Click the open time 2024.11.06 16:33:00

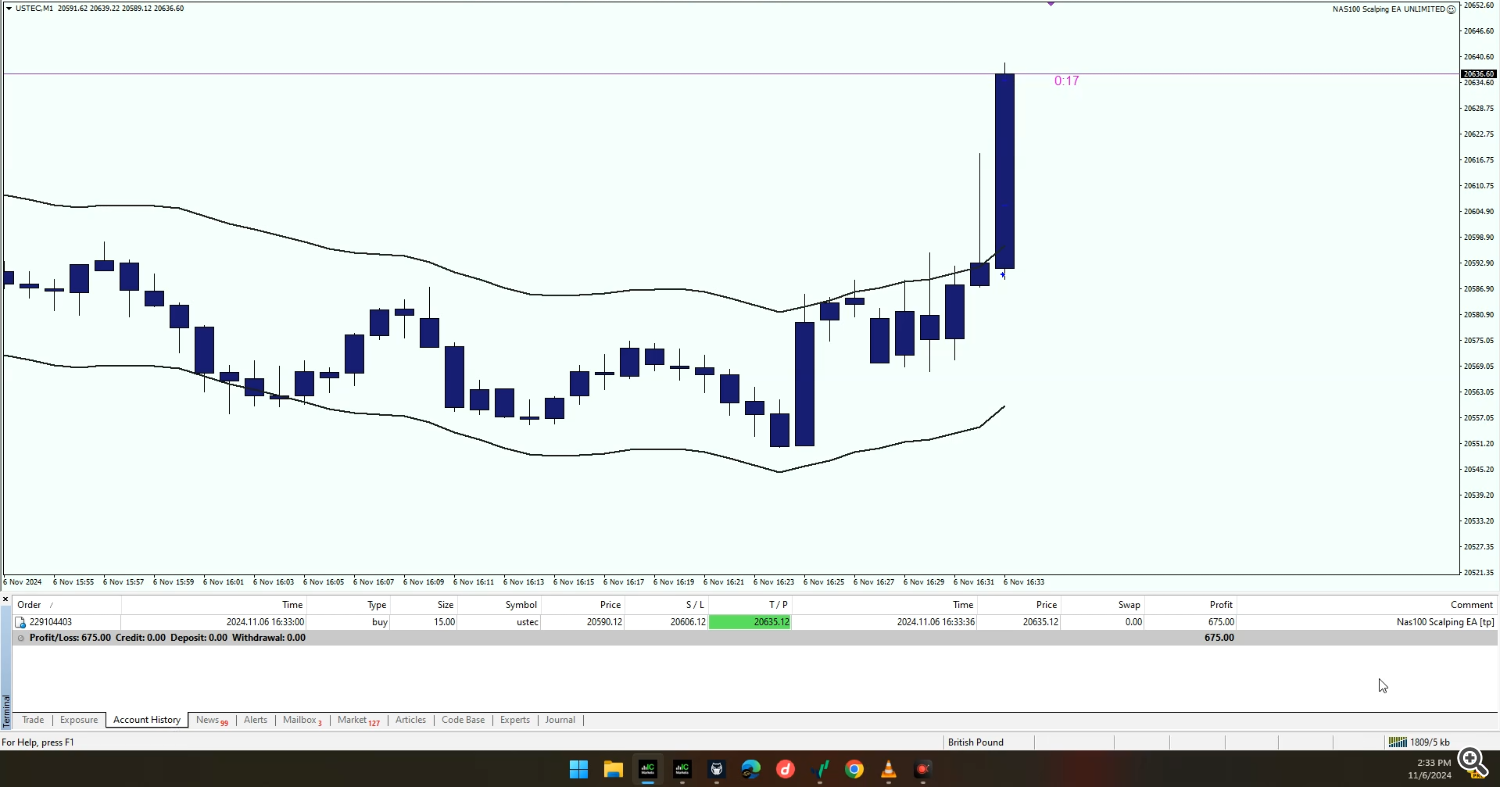click(x=265, y=622)
